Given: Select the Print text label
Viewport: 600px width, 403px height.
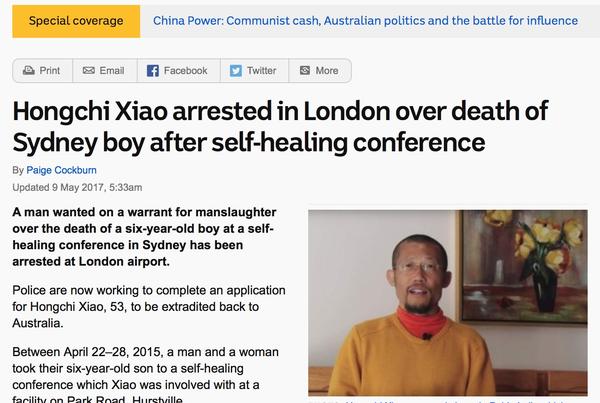Looking at the screenshot, I should 50,71.
